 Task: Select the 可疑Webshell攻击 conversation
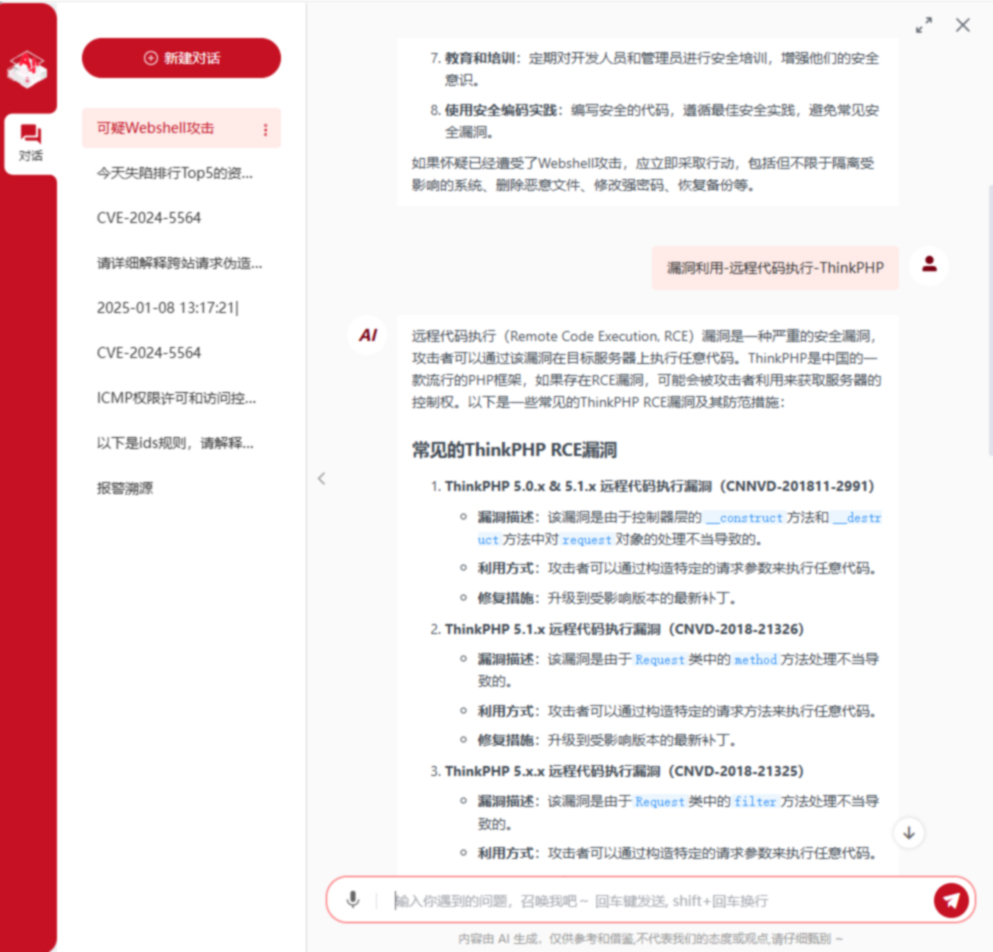156,128
